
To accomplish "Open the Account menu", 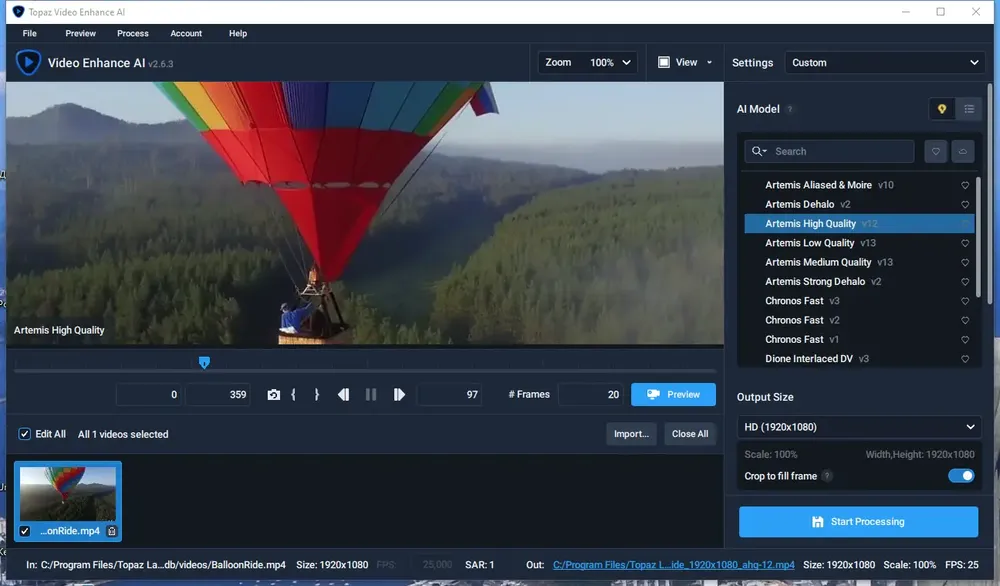I will tap(186, 33).
